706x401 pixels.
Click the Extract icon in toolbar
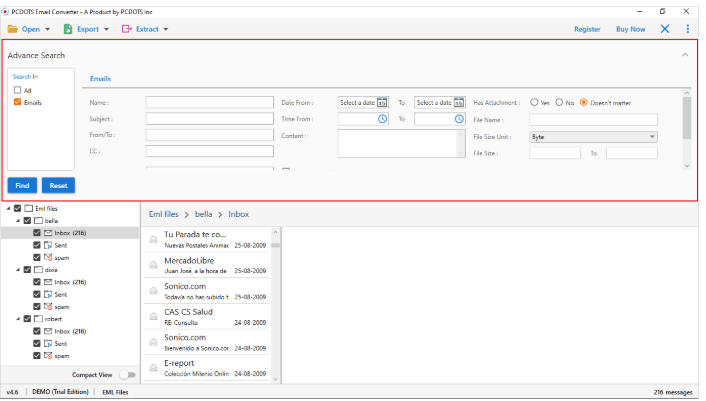click(126, 29)
